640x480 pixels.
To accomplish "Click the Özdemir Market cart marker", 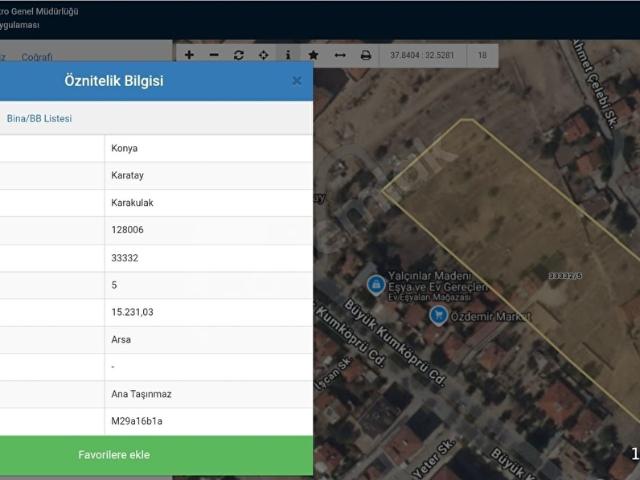I will [439, 316].
